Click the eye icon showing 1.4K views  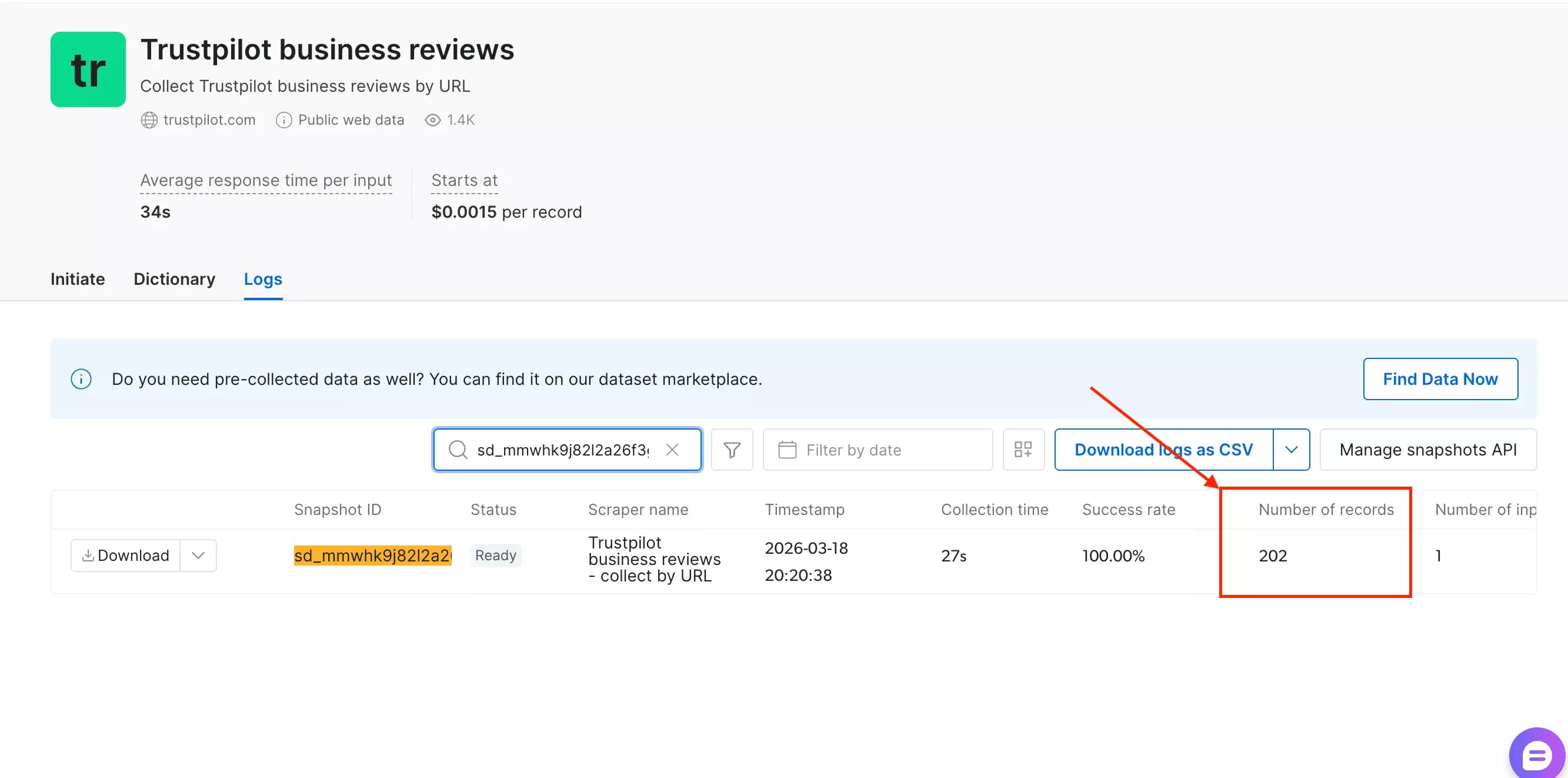(x=432, y=120)
